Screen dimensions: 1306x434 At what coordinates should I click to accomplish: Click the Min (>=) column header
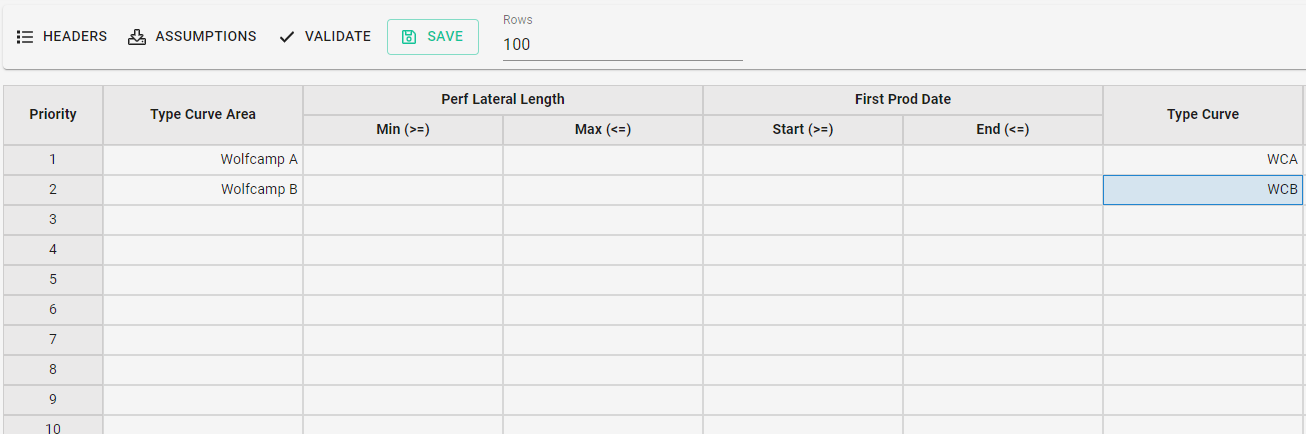click(x=403, y=130)
